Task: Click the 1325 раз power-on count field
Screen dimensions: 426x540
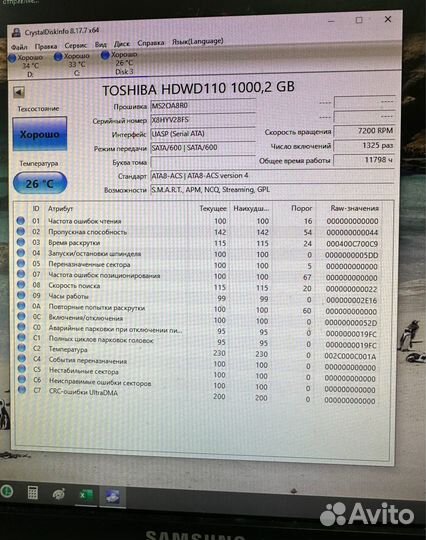Action: (x=364, y=145)
